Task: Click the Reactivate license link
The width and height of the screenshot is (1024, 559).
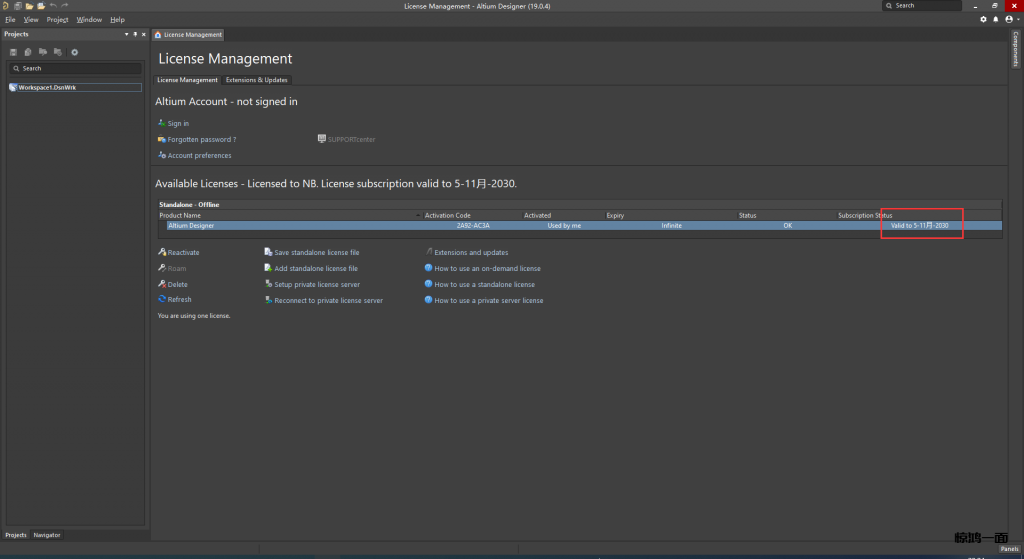Action: click(x=183, y=253)
